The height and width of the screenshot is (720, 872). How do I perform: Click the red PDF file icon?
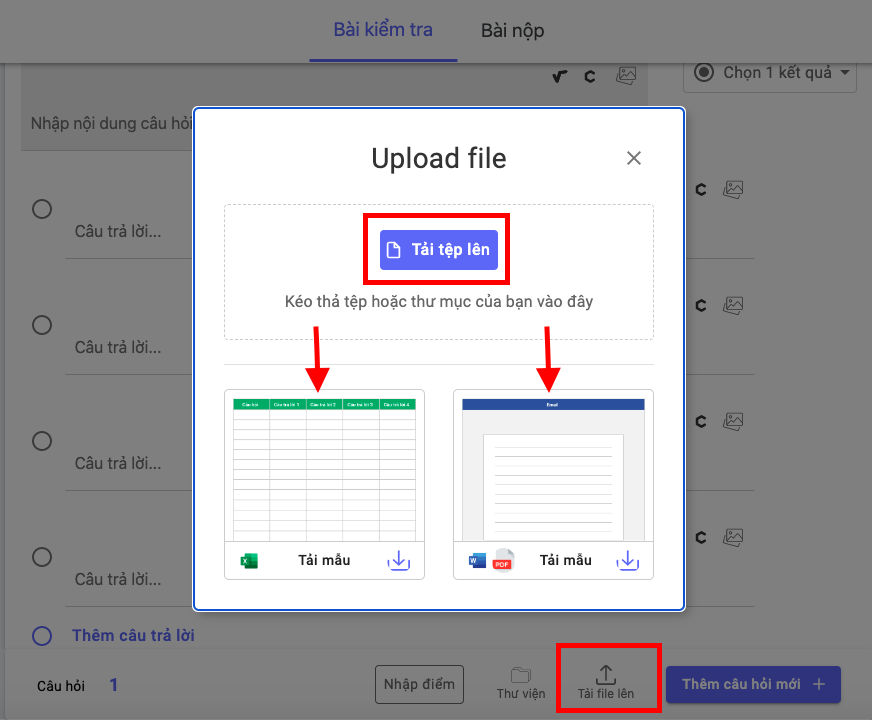click(502, 561)
